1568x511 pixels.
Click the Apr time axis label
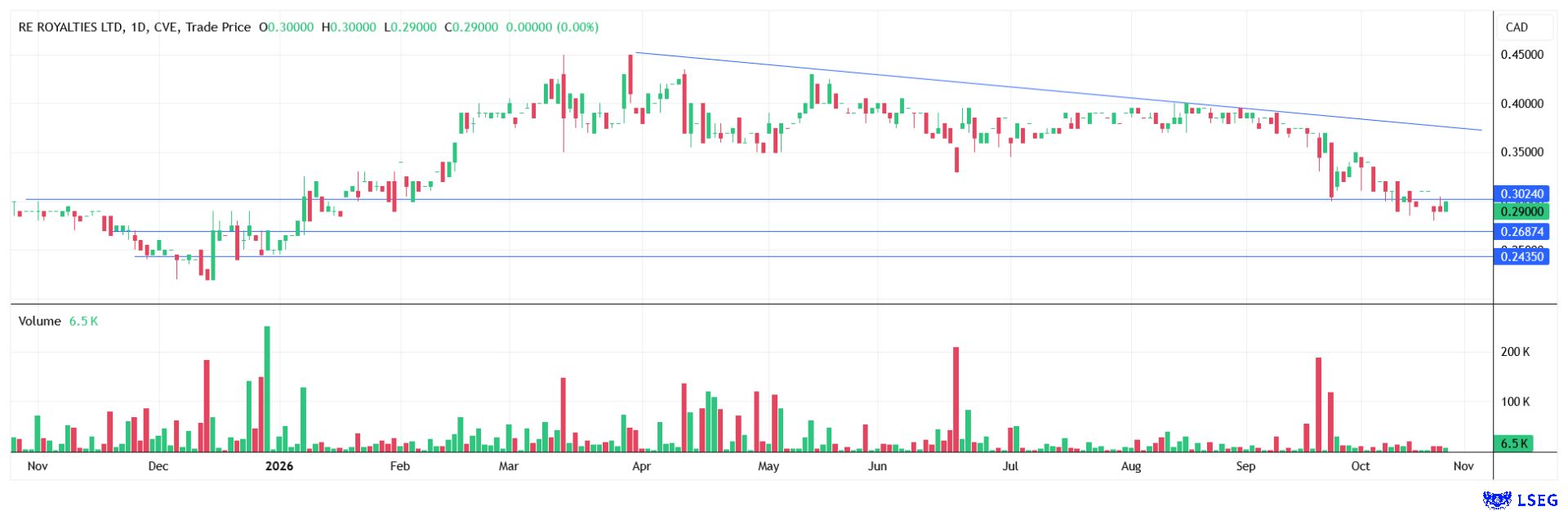[641, 466]
